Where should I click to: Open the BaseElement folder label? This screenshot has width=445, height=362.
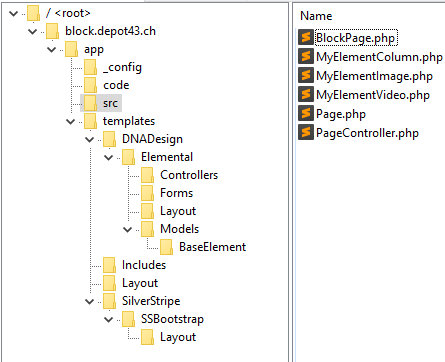212,247
